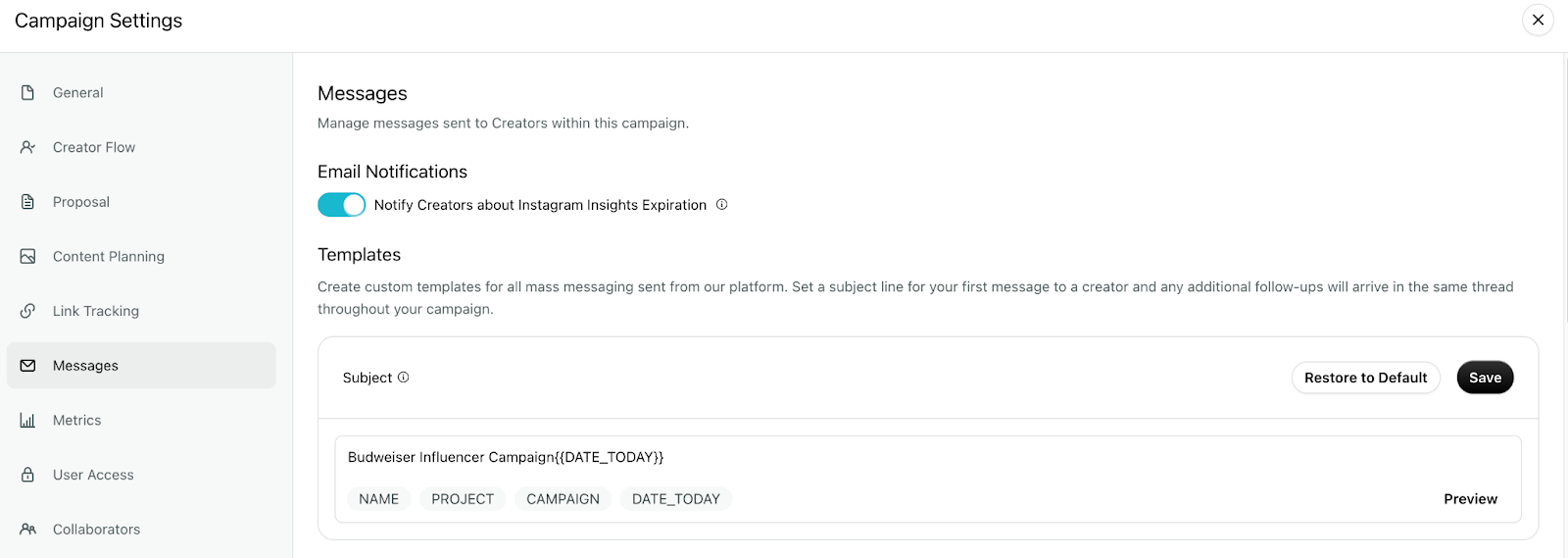Click the Proposal file icon
1568x558 pixels.
[x=27, y=202]
